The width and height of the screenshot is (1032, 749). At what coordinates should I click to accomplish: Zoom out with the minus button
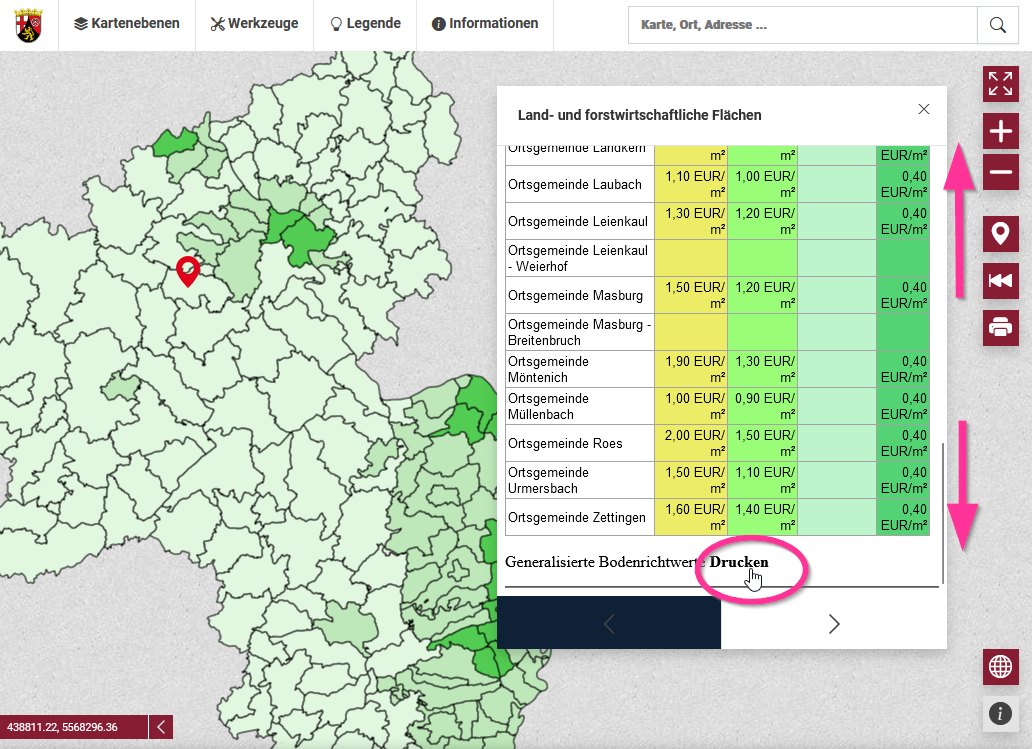click(1000, 173)
